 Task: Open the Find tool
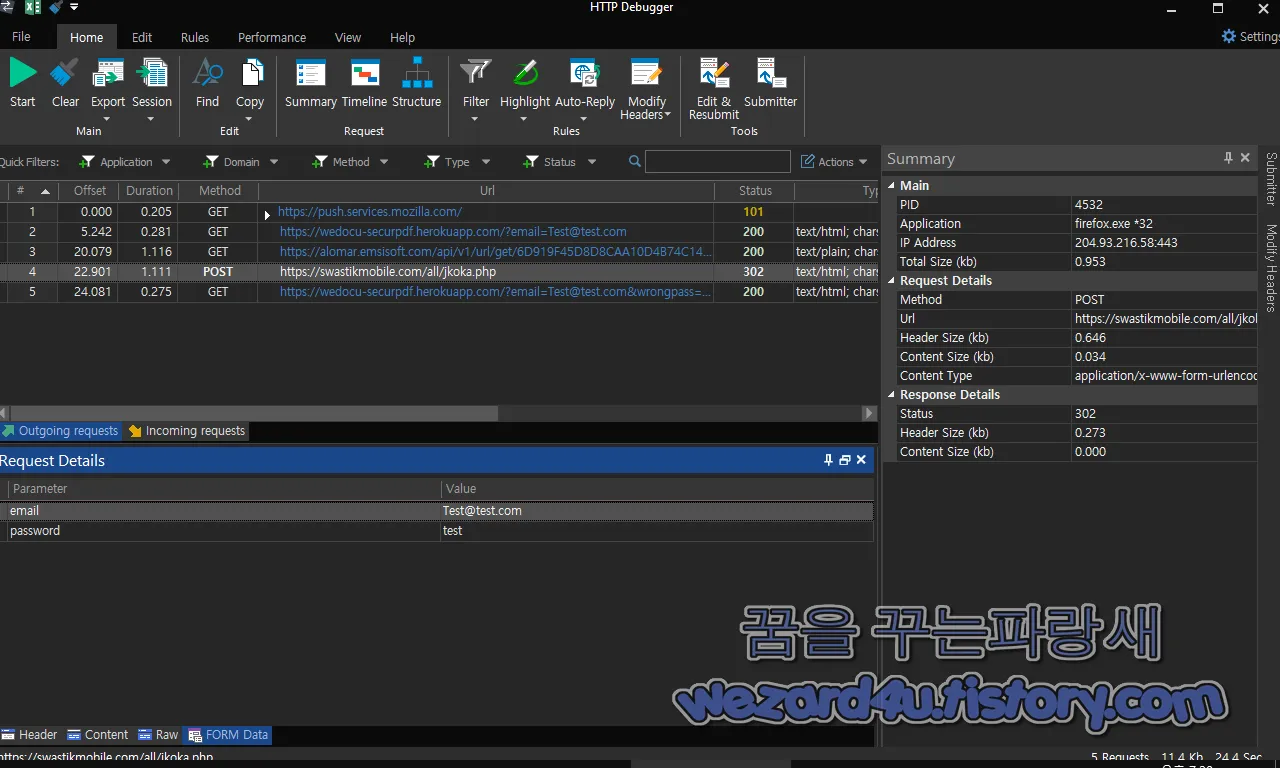click(207, 83)
